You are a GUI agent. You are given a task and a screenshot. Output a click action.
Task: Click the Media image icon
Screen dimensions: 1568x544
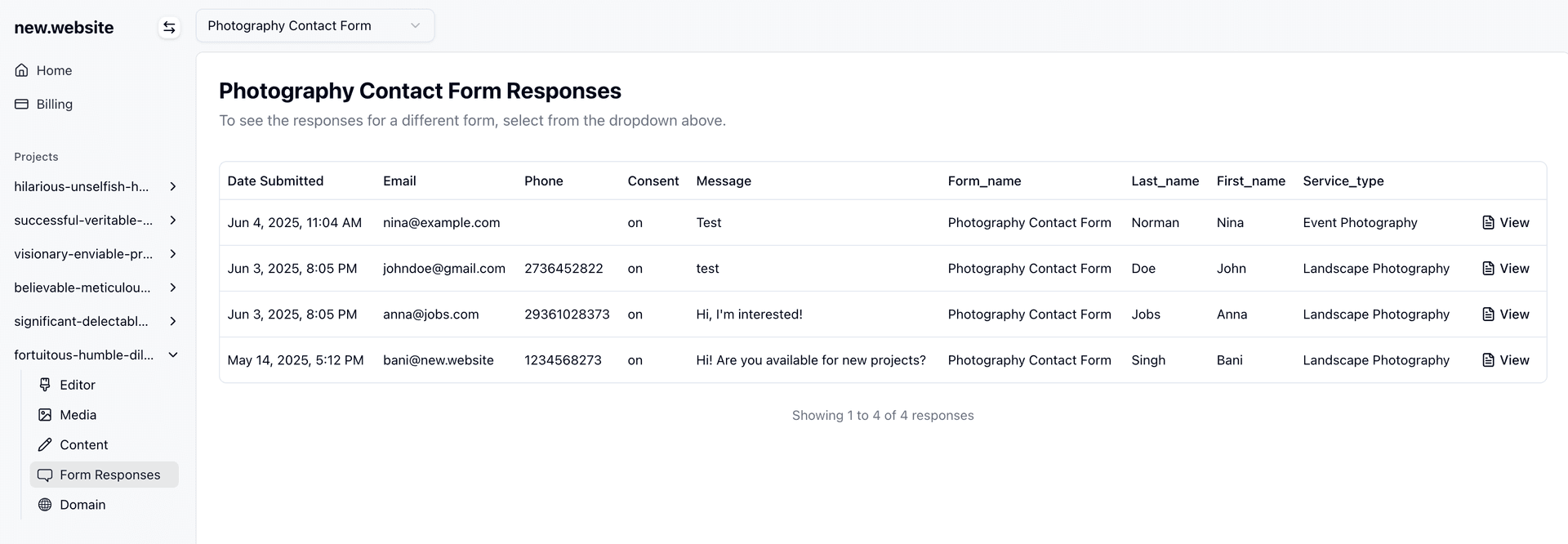coord(45,415)
